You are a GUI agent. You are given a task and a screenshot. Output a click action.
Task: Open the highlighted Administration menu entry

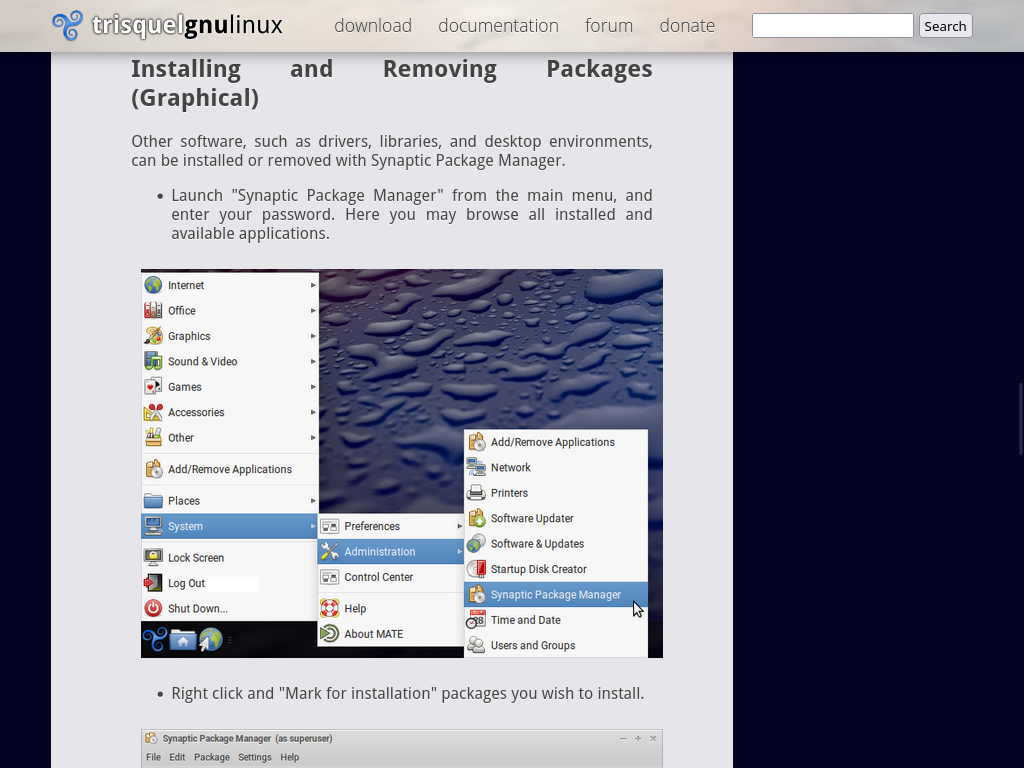point(391,552)
